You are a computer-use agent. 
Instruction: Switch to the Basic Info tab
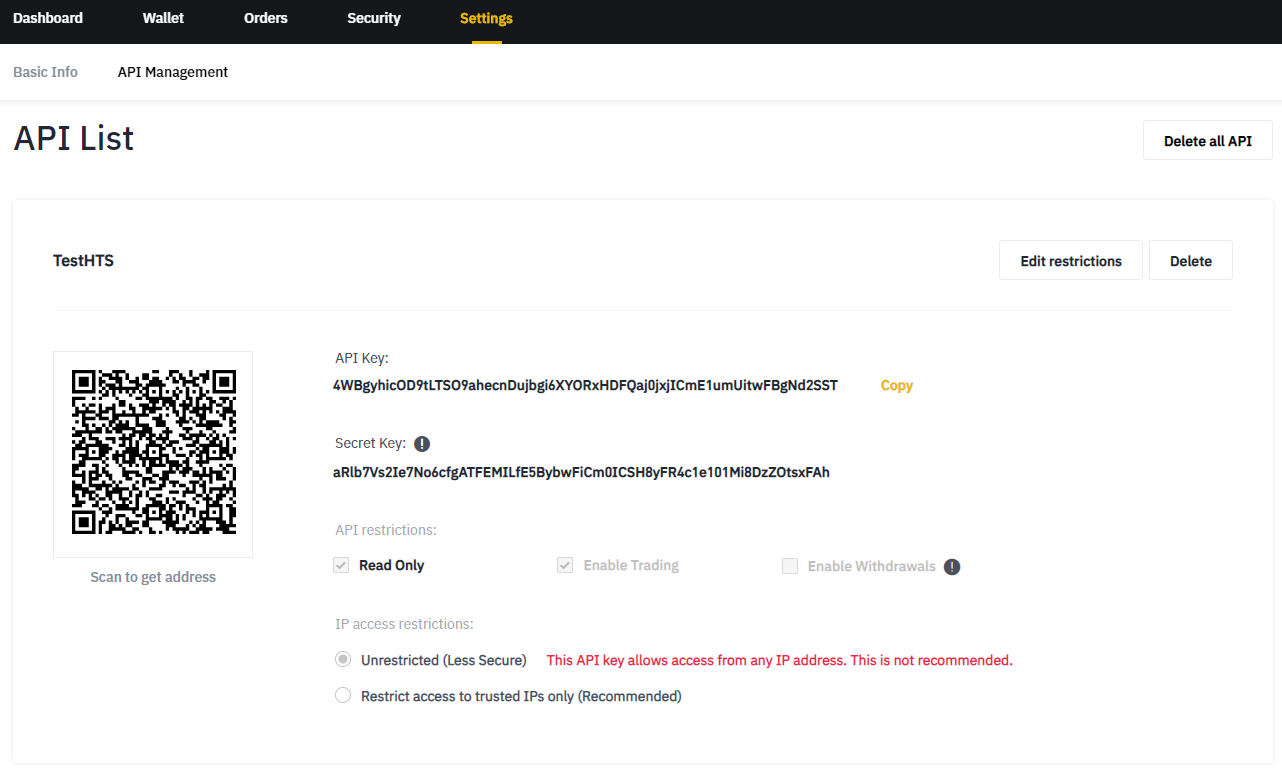pos(45,71)
